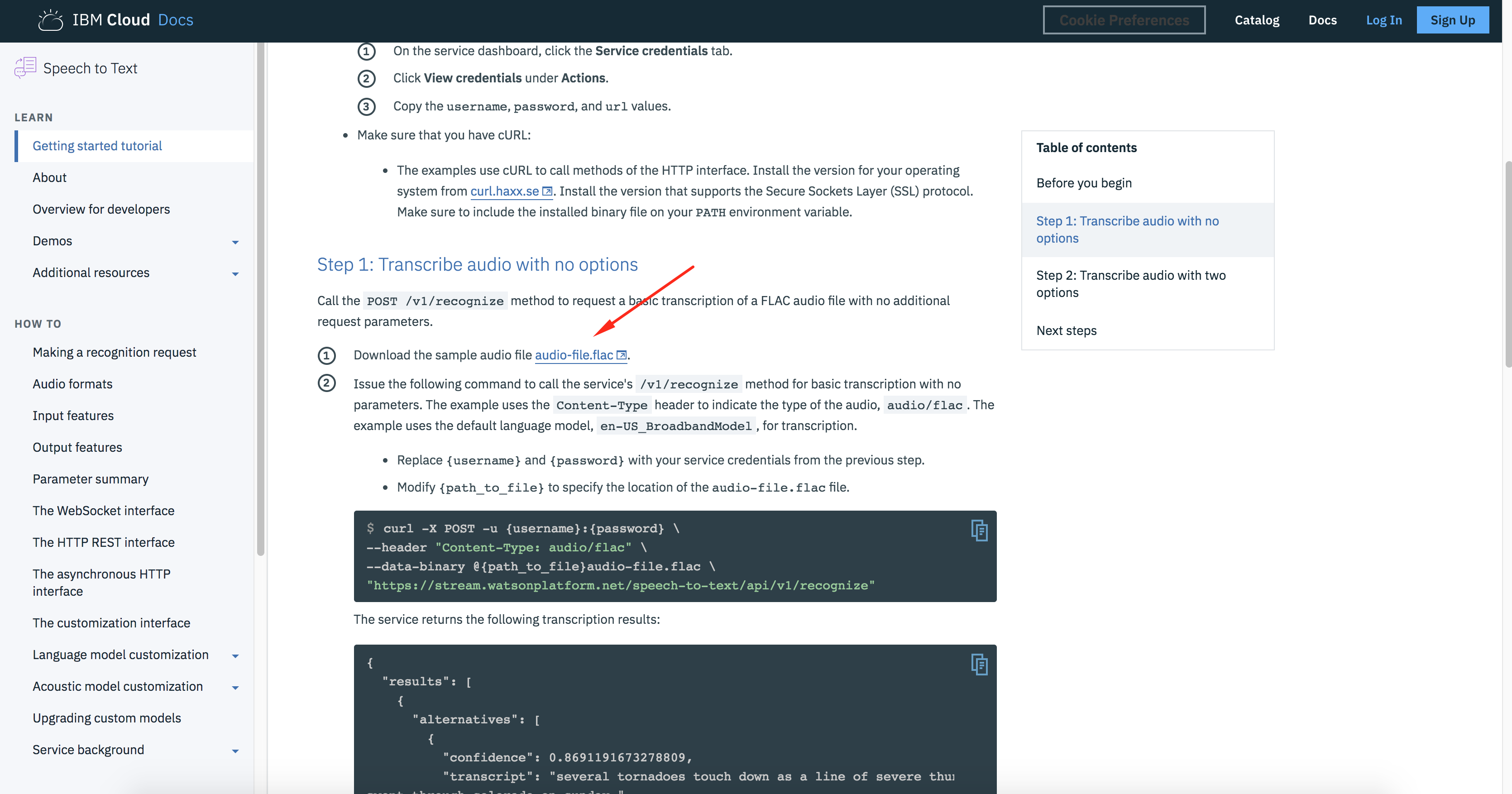Viewport: 1512px width, 794px height.
Task: Click the IBM Cloud logo icon
Action: [51, 20]
